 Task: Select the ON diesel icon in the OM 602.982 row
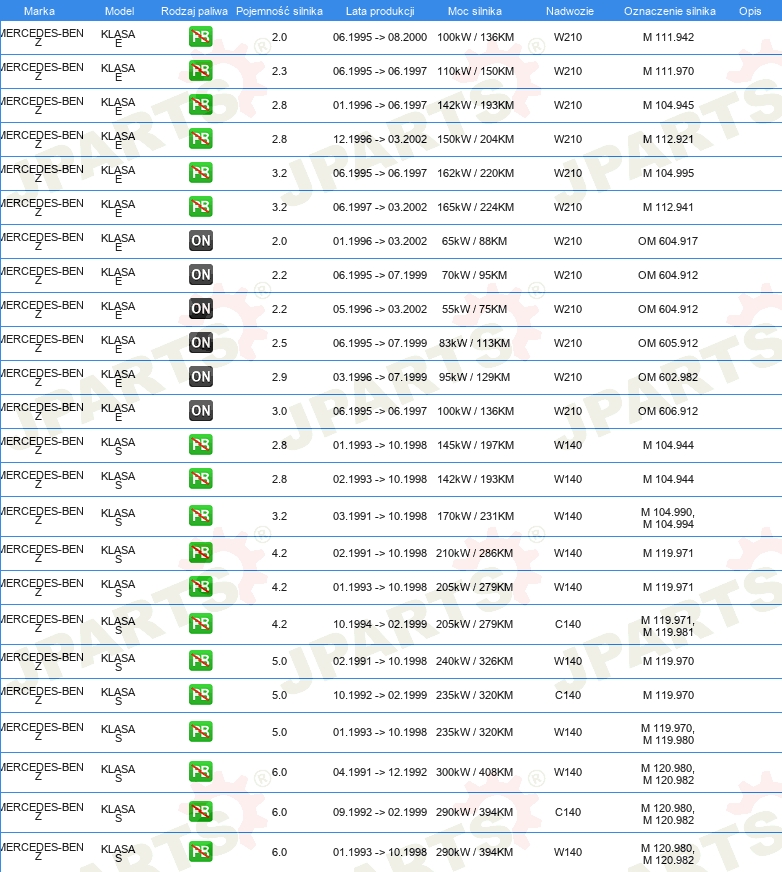201,377
